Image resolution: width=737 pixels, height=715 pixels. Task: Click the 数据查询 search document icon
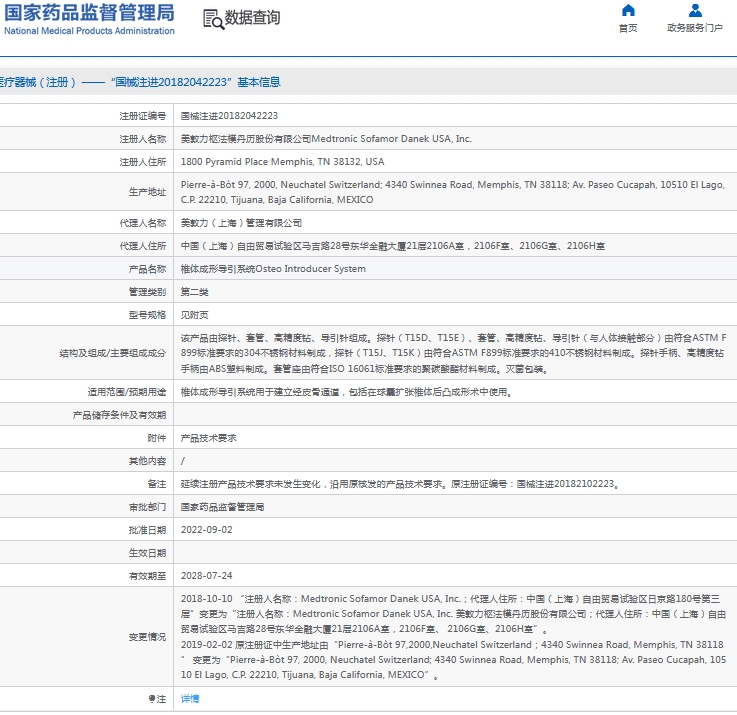click(x=213, y=19)
